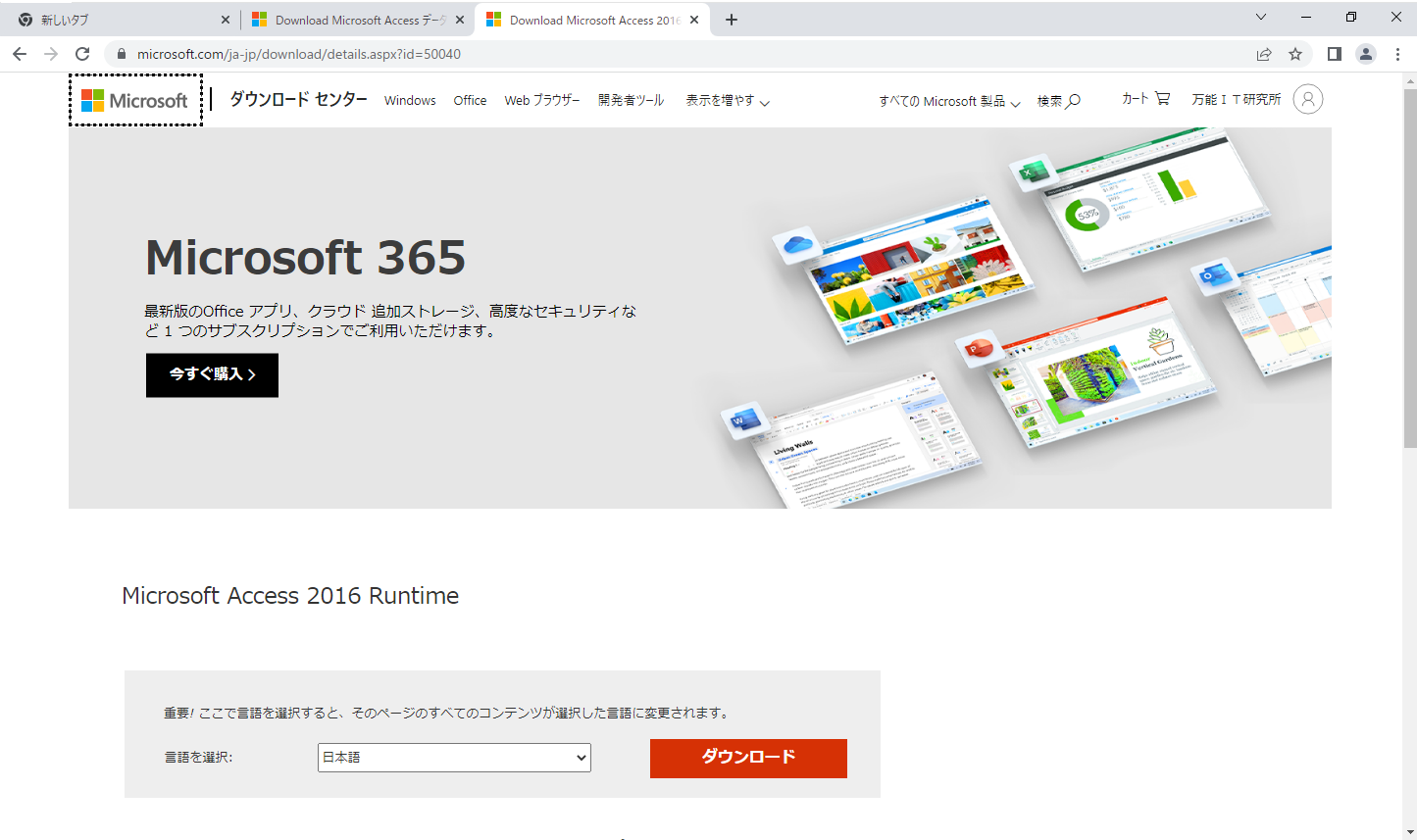The height and width of the screenshot is (840, 1417).
Task: Switch to the 新しいタブ browser tab
Action: 118,20
